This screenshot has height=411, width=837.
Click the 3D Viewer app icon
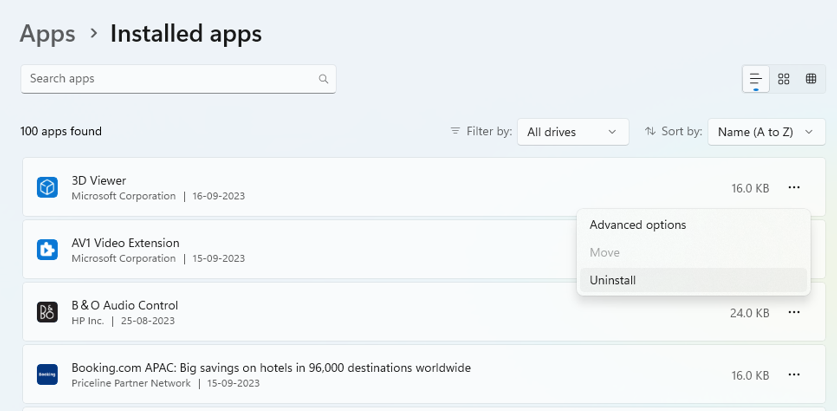47,187
